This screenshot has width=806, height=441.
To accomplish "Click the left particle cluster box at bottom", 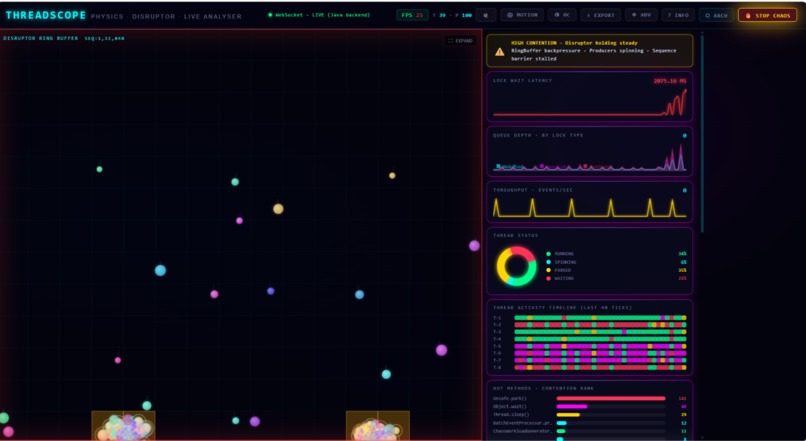I will pos(123,426).
